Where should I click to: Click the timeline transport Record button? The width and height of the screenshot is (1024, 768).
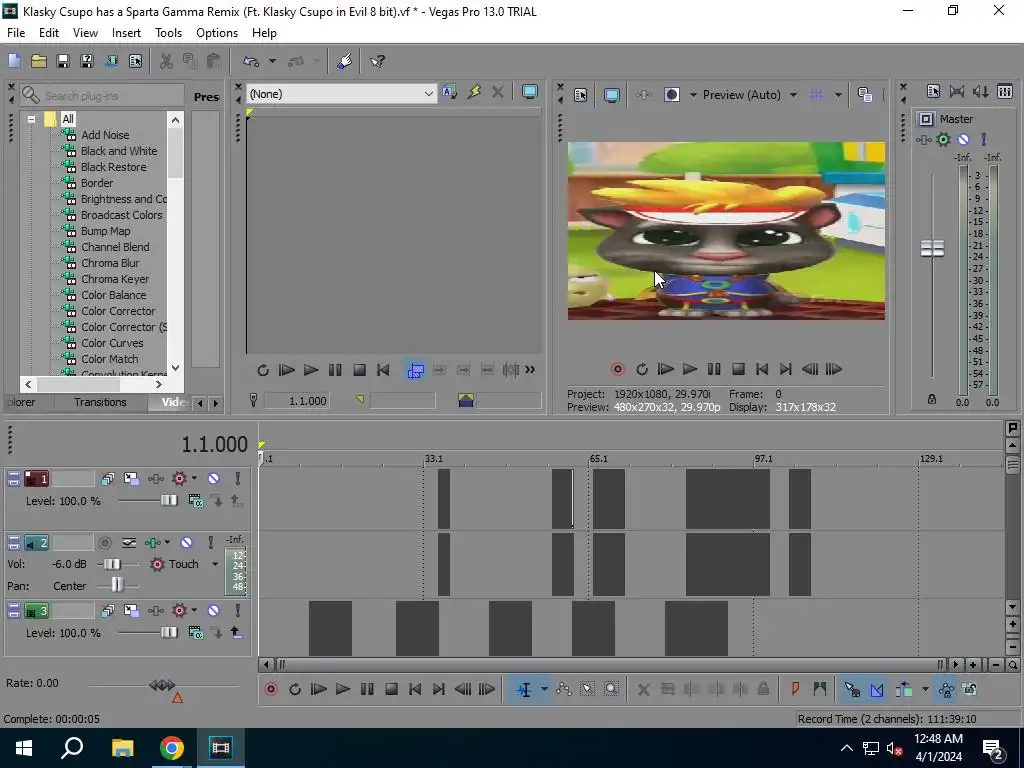click(271, 689)
